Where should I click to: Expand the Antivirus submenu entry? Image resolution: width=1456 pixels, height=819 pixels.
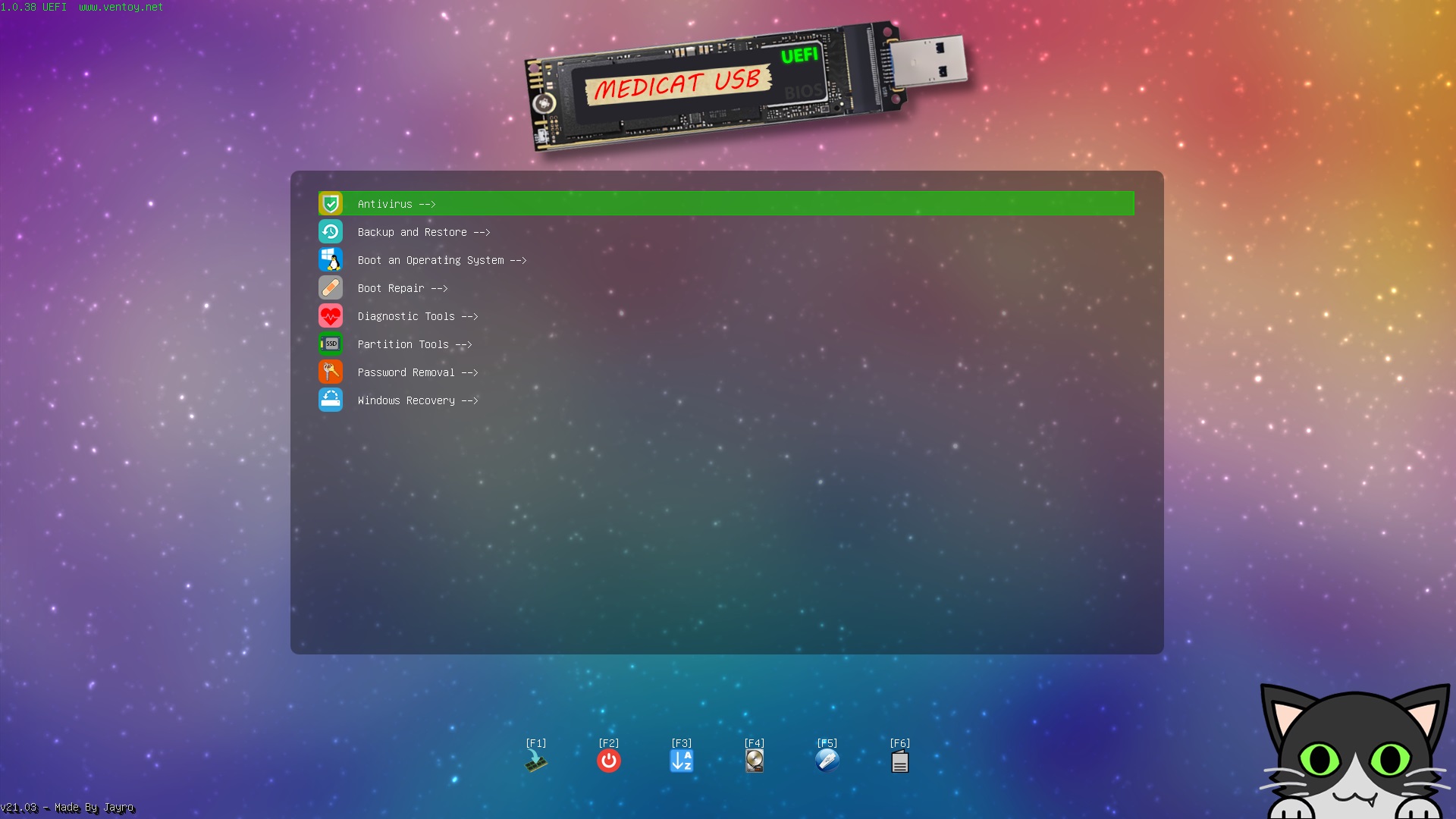[396, 204]
